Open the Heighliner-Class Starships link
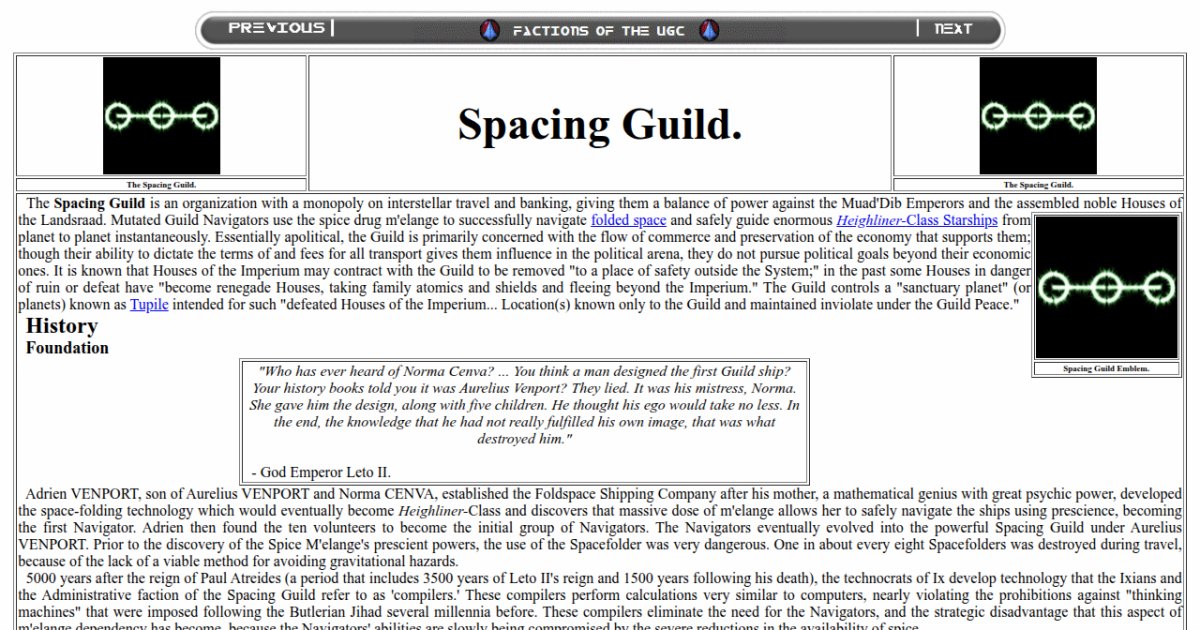Viewport: 1200px width, 630px height. coord(917,220)
